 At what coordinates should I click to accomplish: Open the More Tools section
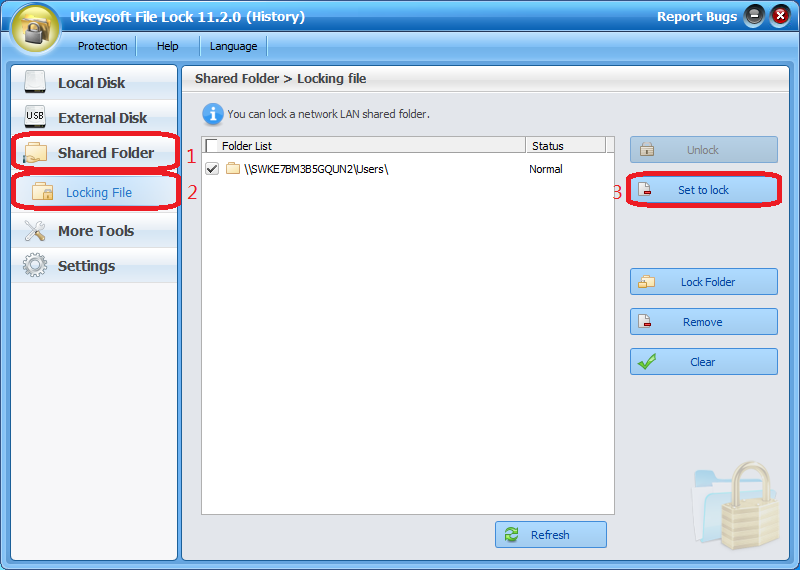(94, 231)
